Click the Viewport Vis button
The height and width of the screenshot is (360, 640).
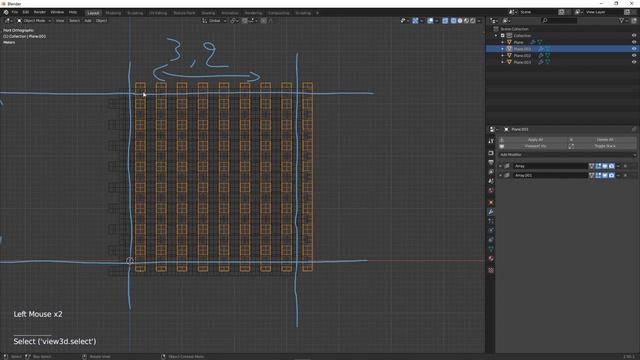point(533,146)
